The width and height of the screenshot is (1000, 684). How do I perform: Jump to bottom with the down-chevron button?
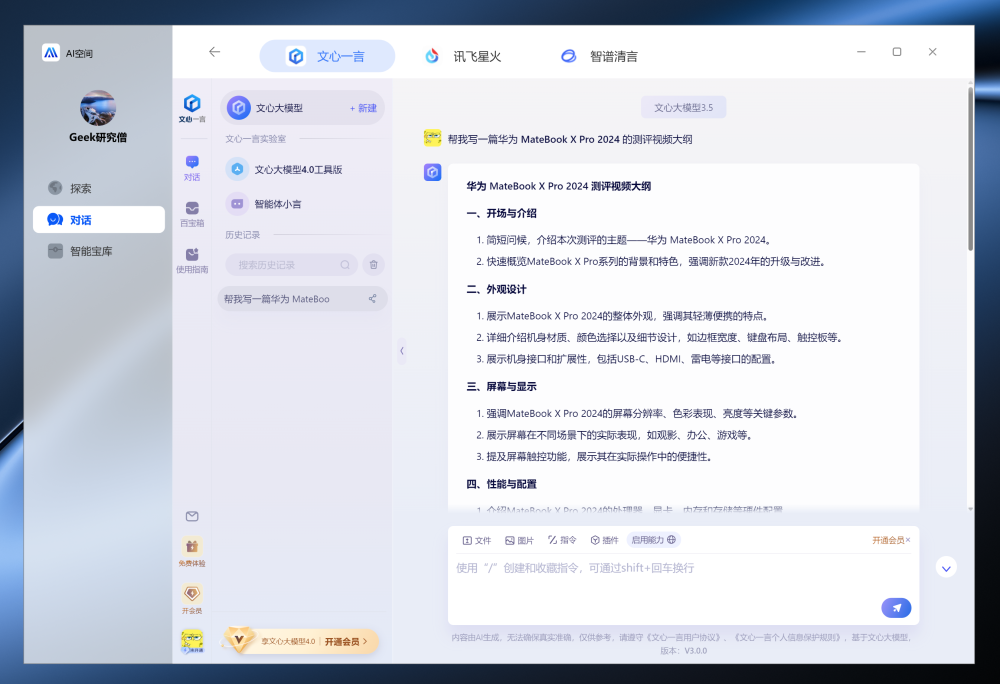[x=946, y=568]
